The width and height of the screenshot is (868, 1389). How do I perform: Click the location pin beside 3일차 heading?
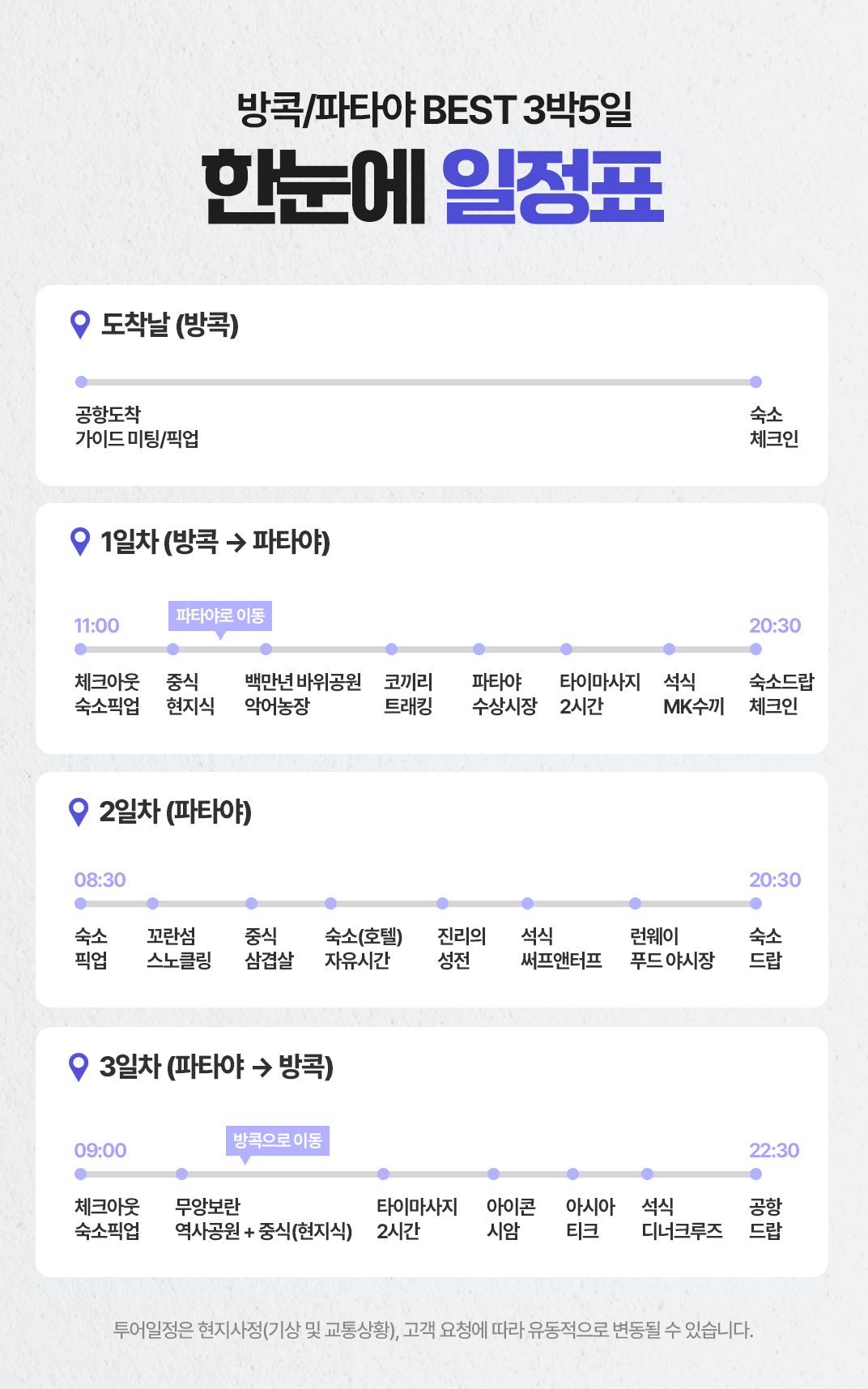79,1067
